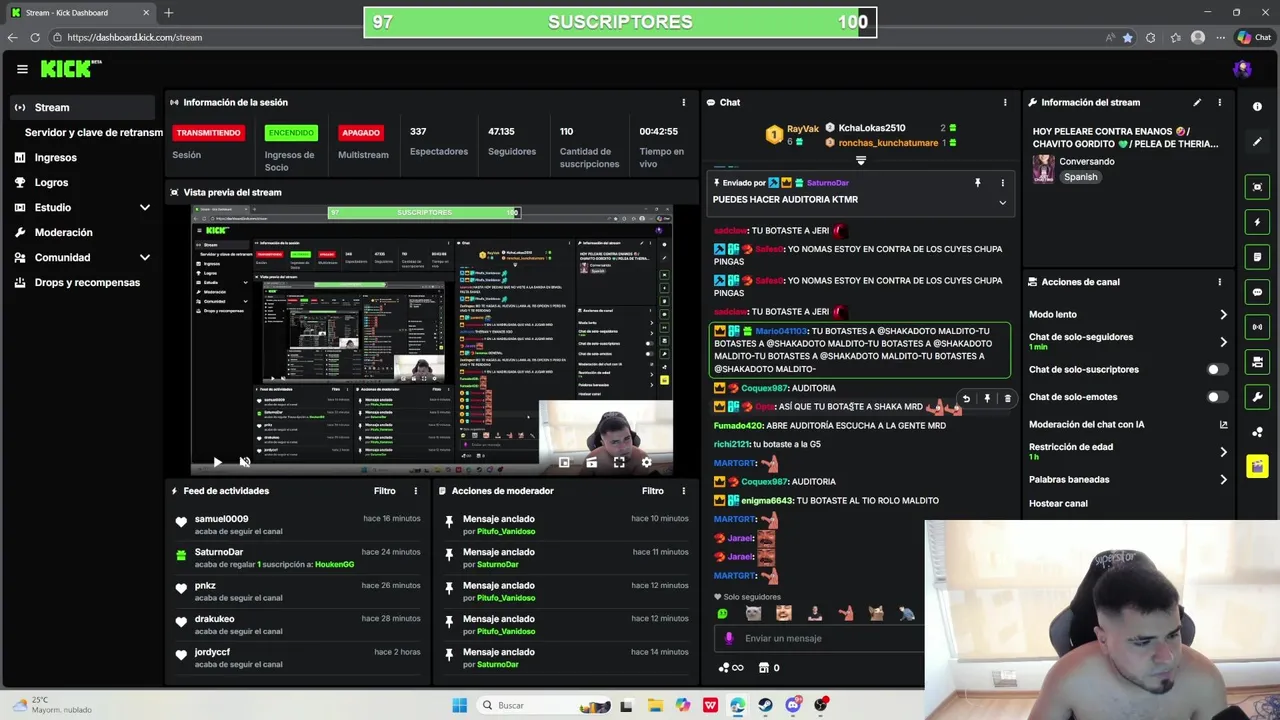Click the channel points infinity icon
This screenshot has width=1280, height=720.
[x=731, y=668]
